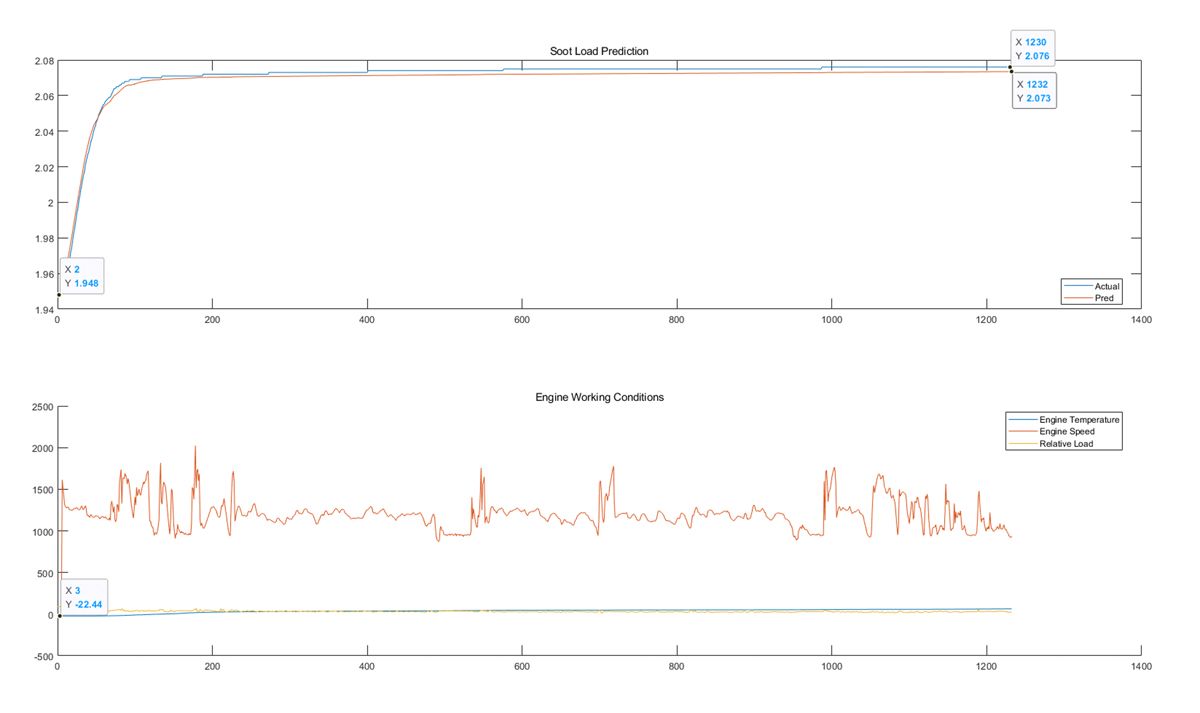Click the orange line sample beside "Engine Speed"
The width and height of the screenshot is (1200, 713).
click(1022, 432)
